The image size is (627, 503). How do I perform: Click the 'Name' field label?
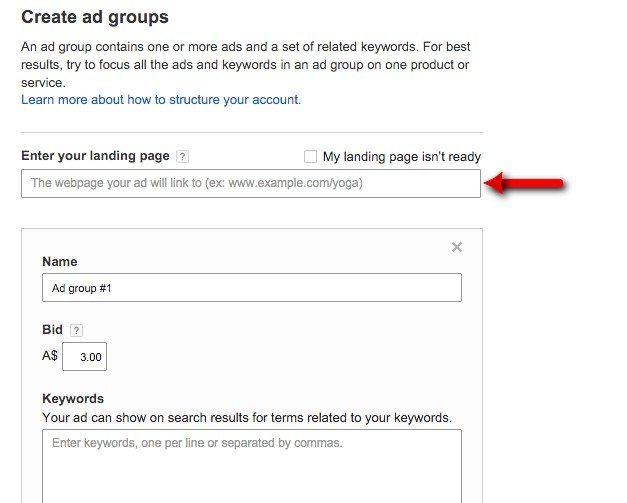(x=60, y=261)
